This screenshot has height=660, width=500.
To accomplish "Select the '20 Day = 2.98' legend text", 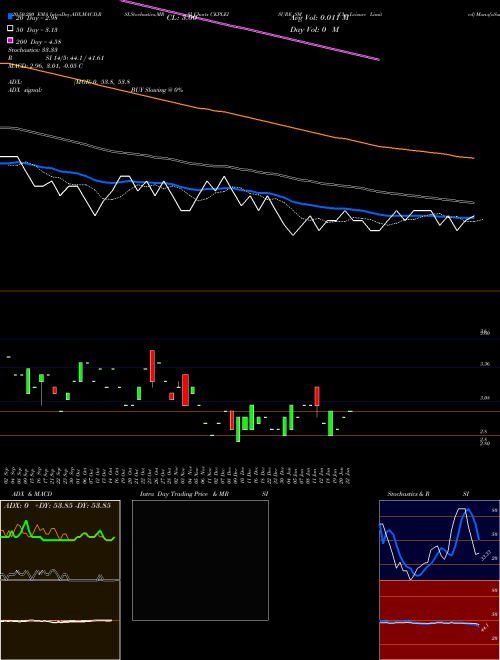I will (35, 18).
